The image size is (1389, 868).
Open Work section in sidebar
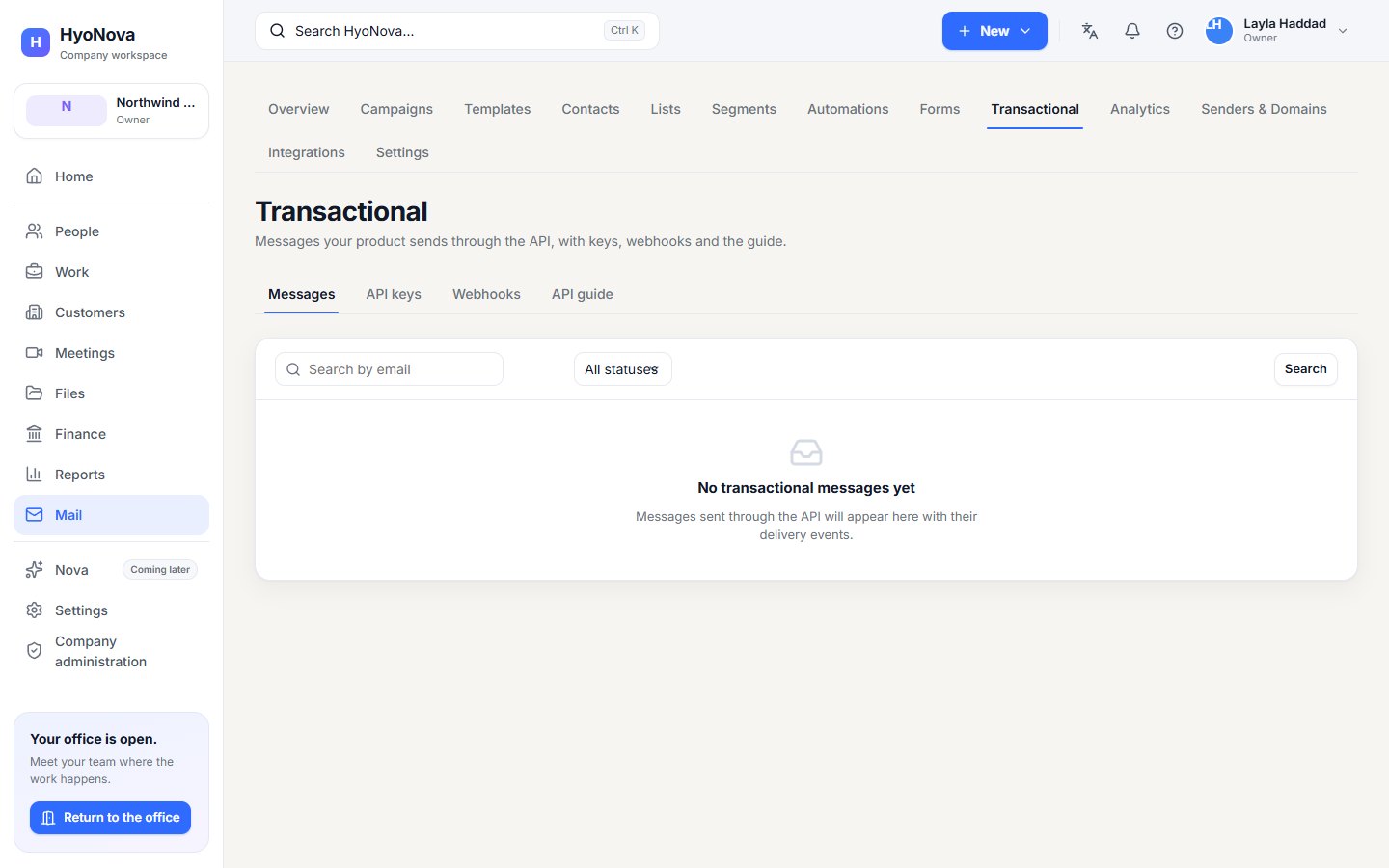pyautogui.click(x=111, y=272)
